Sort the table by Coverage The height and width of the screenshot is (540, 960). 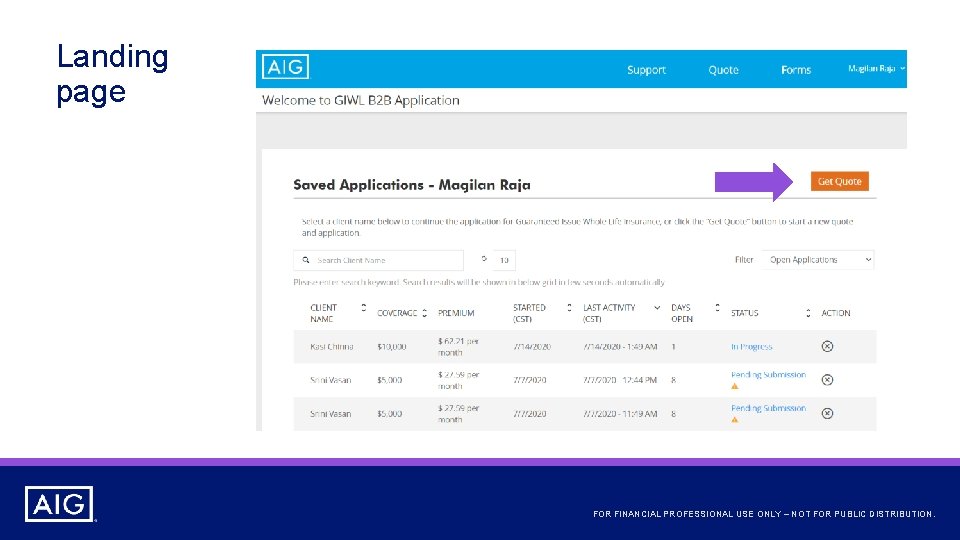(x=424, y=313)
